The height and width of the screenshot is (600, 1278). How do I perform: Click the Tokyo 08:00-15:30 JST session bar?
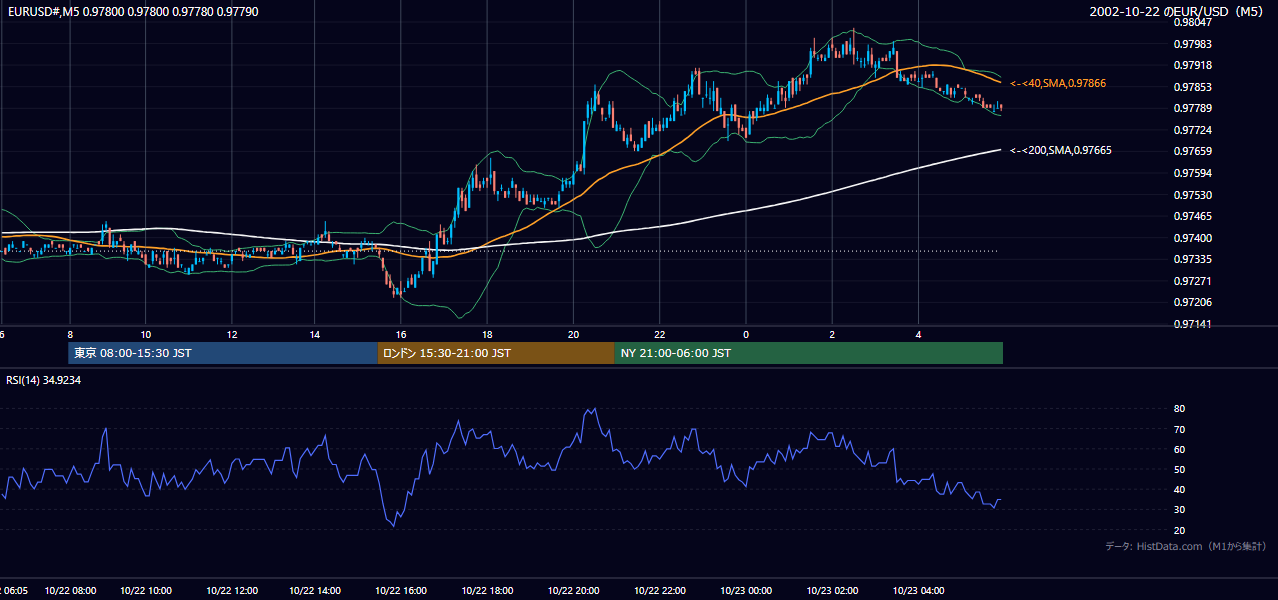tap(222, 353)
